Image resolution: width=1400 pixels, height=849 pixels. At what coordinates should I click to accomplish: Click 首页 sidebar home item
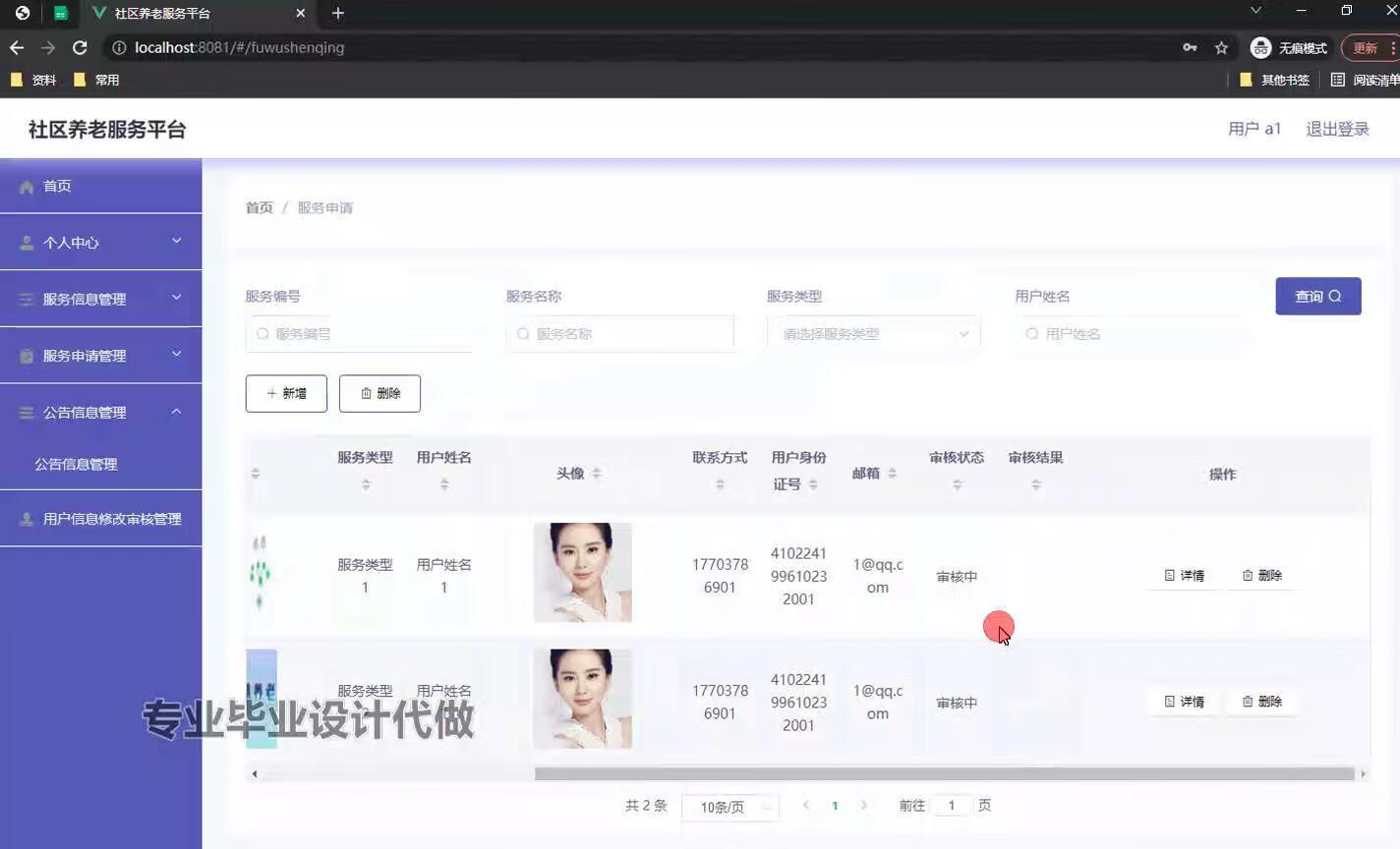coord(100,186)
